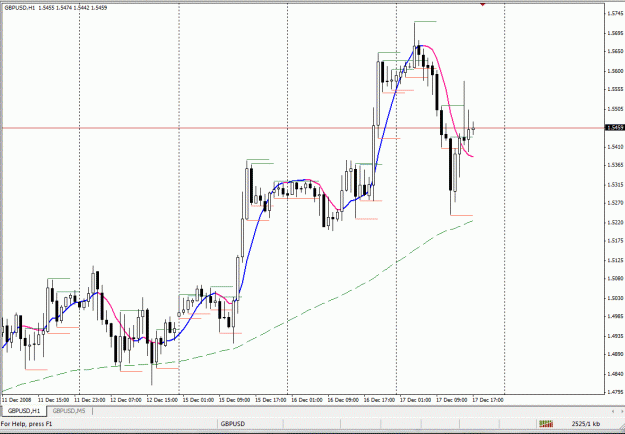
Task: Click the 1.4985 price scale label
Action: [x=615, y=317]
